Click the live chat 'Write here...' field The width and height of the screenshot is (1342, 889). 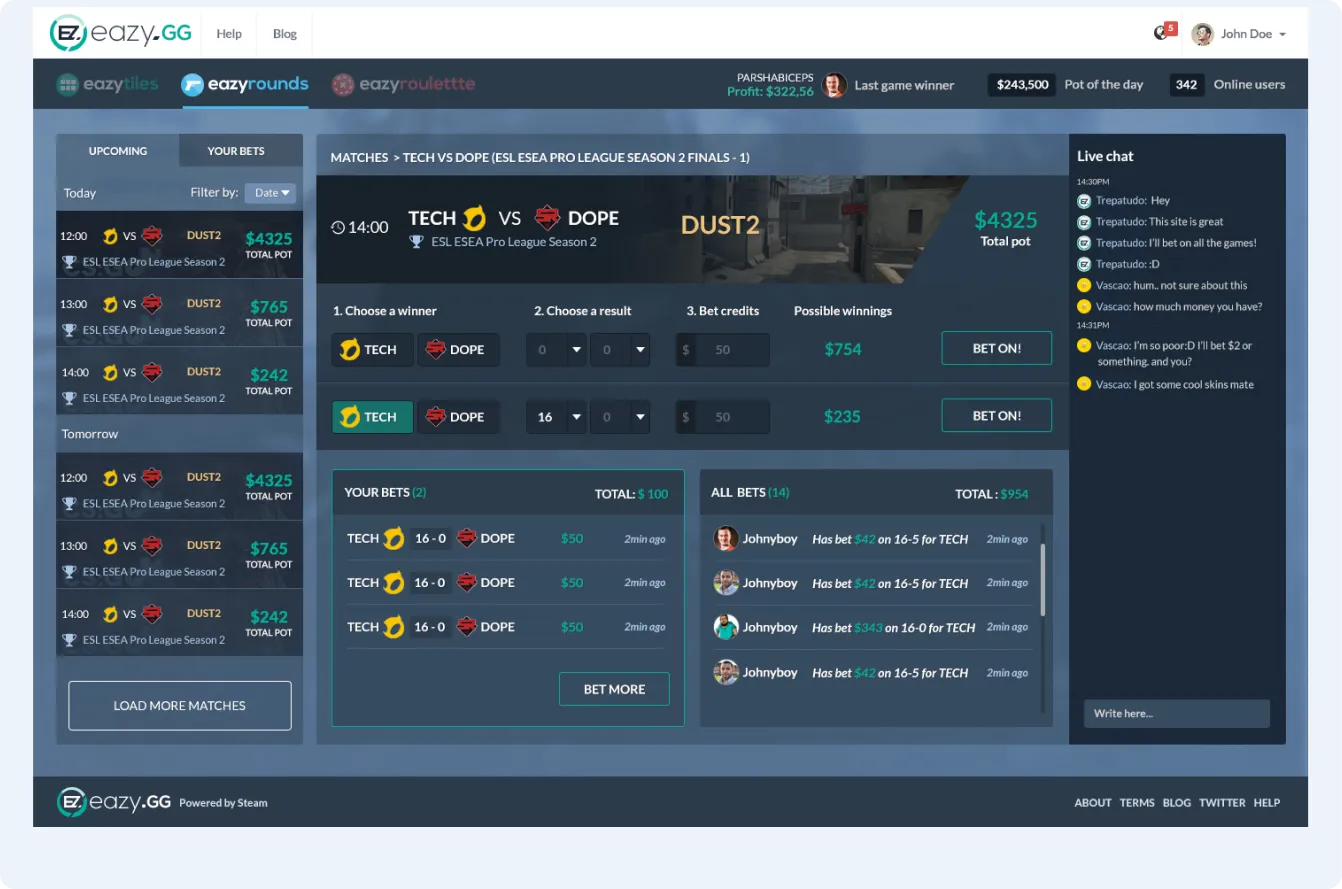point(1176,713)
